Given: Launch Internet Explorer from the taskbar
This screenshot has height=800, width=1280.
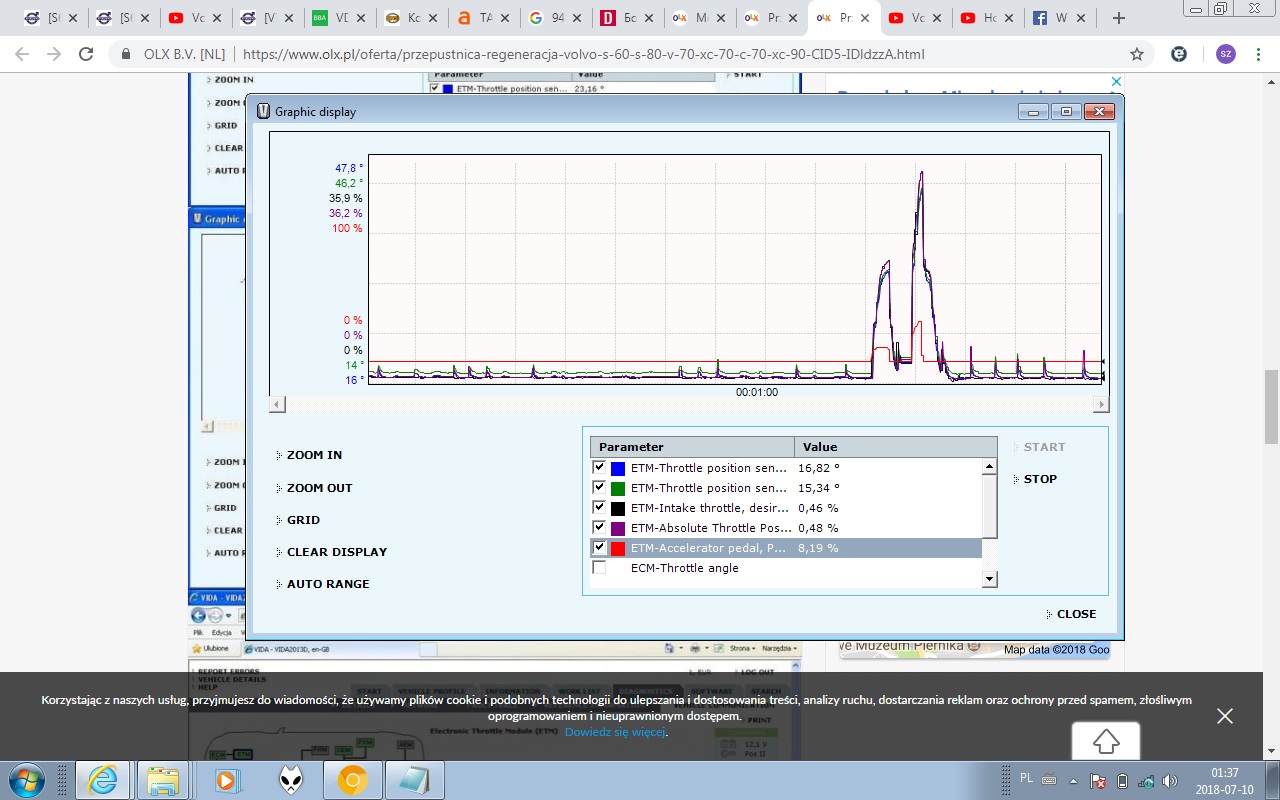Looking at the screenshot, I should 102,779.
